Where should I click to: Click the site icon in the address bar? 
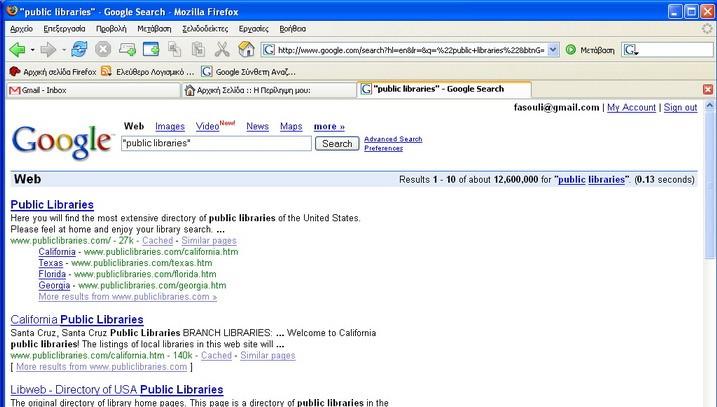(x=269, y=50)
